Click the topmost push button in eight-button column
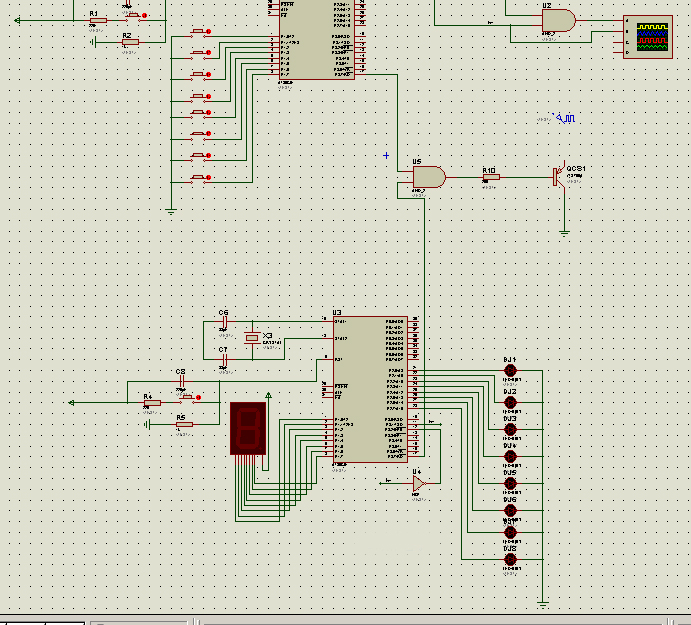The height and width of the screenshot is (625, 691). click(200, 32)
